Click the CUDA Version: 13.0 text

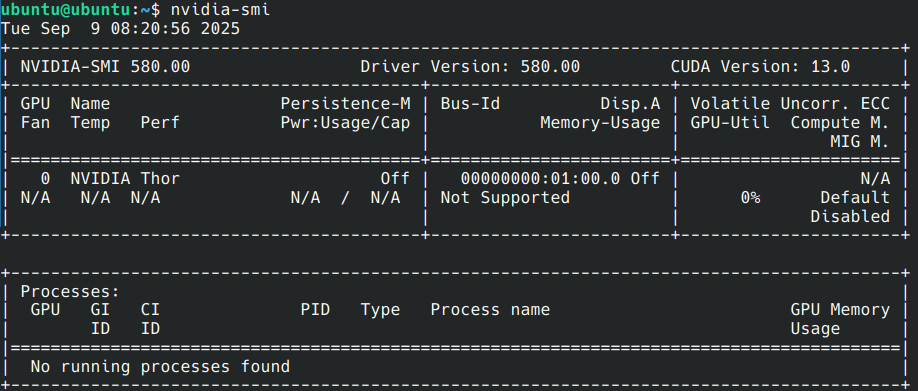761,67
